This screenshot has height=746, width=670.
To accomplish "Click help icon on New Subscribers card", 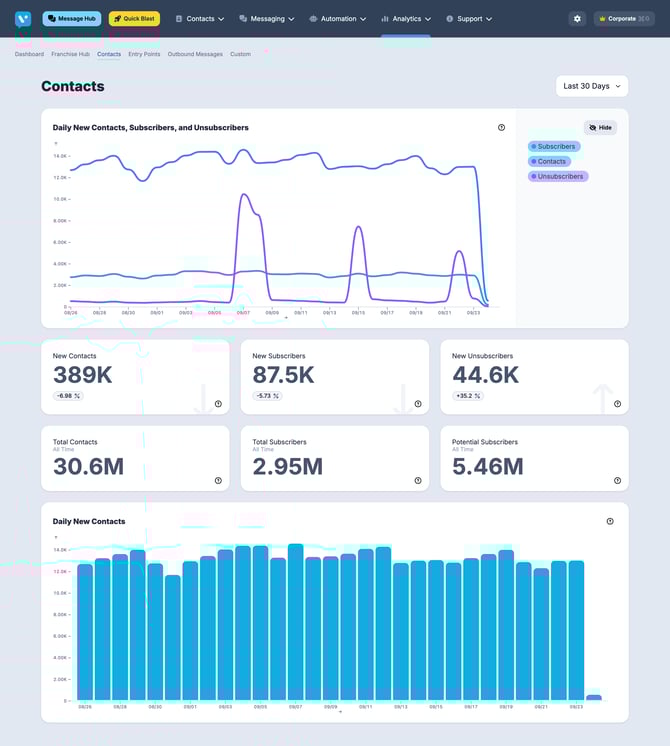I will coord(418,404).
